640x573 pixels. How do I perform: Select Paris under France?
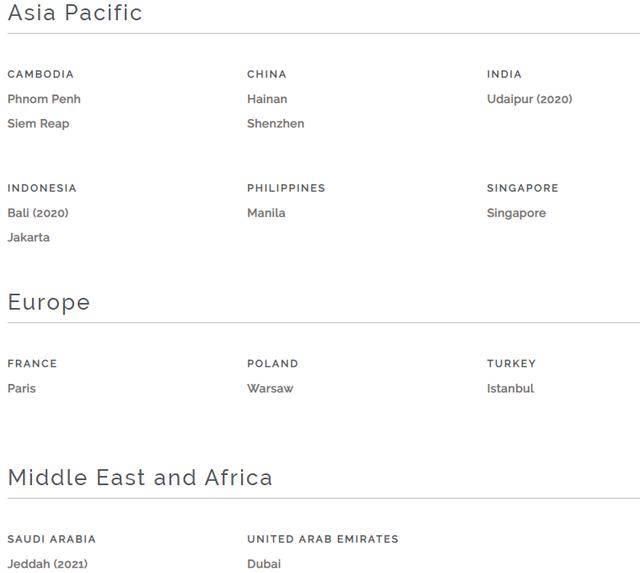coord(21,389)
